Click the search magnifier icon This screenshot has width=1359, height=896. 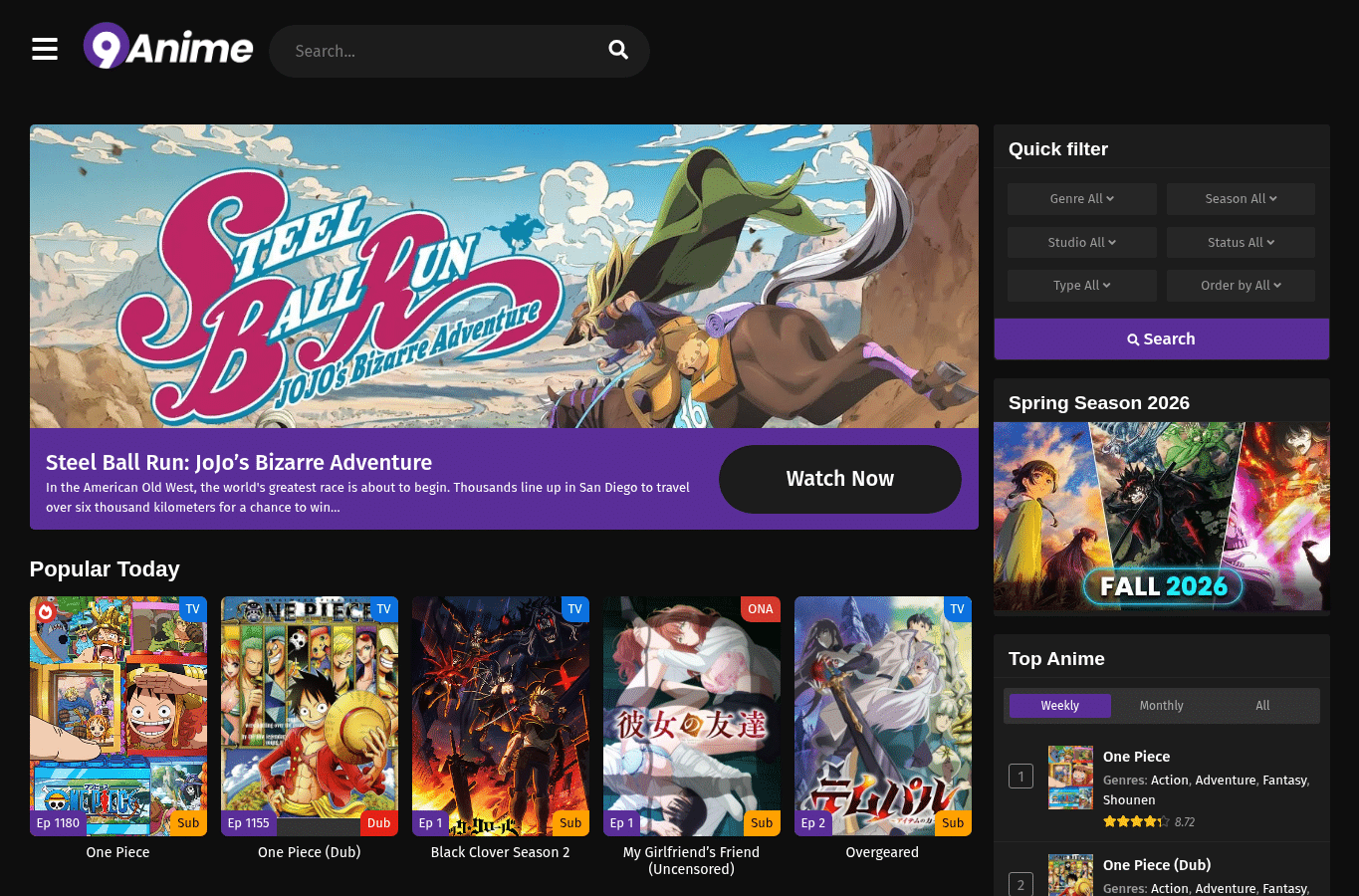pos(618,50)
